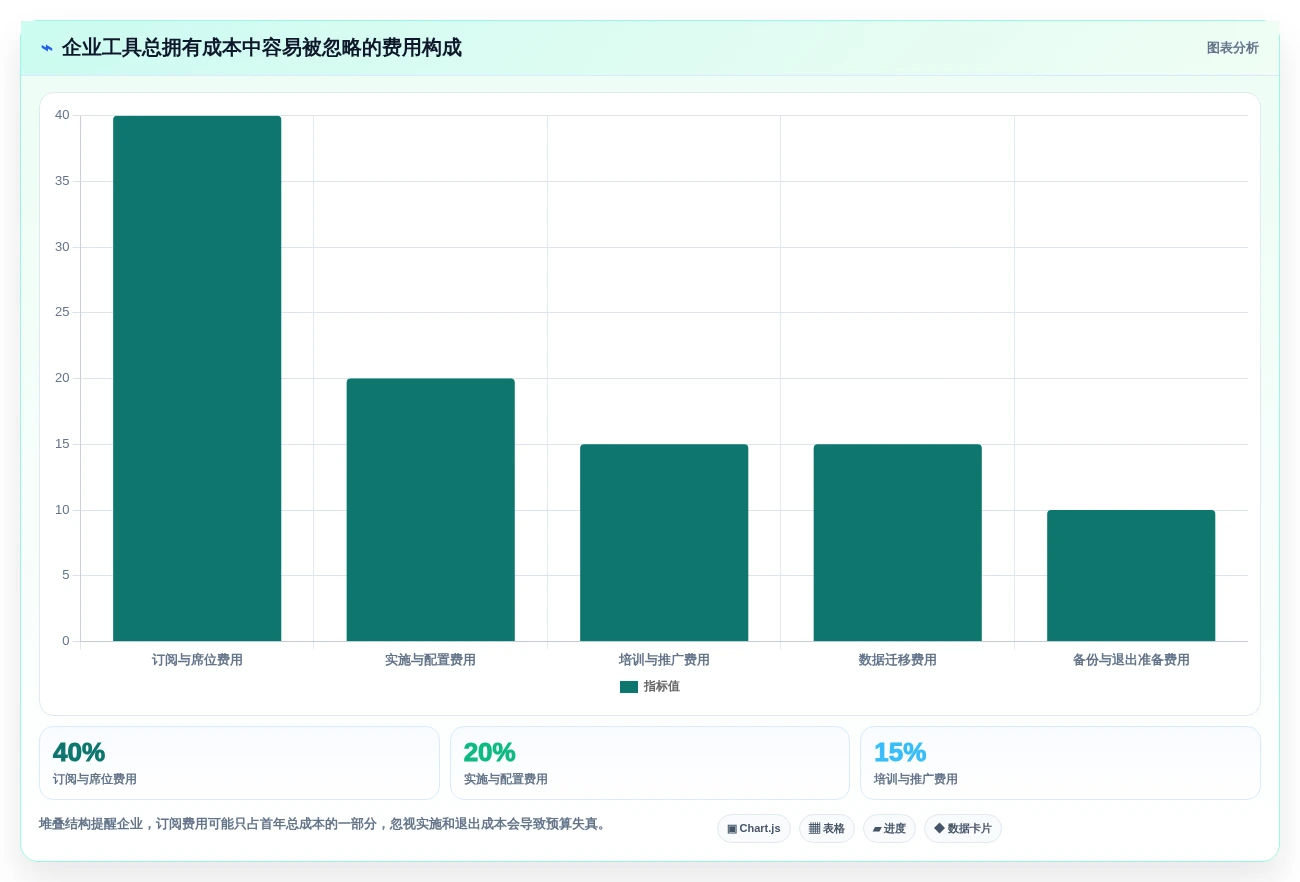Click the y-axis value 35
The image size is (1300, 882).
pos(62,181)
